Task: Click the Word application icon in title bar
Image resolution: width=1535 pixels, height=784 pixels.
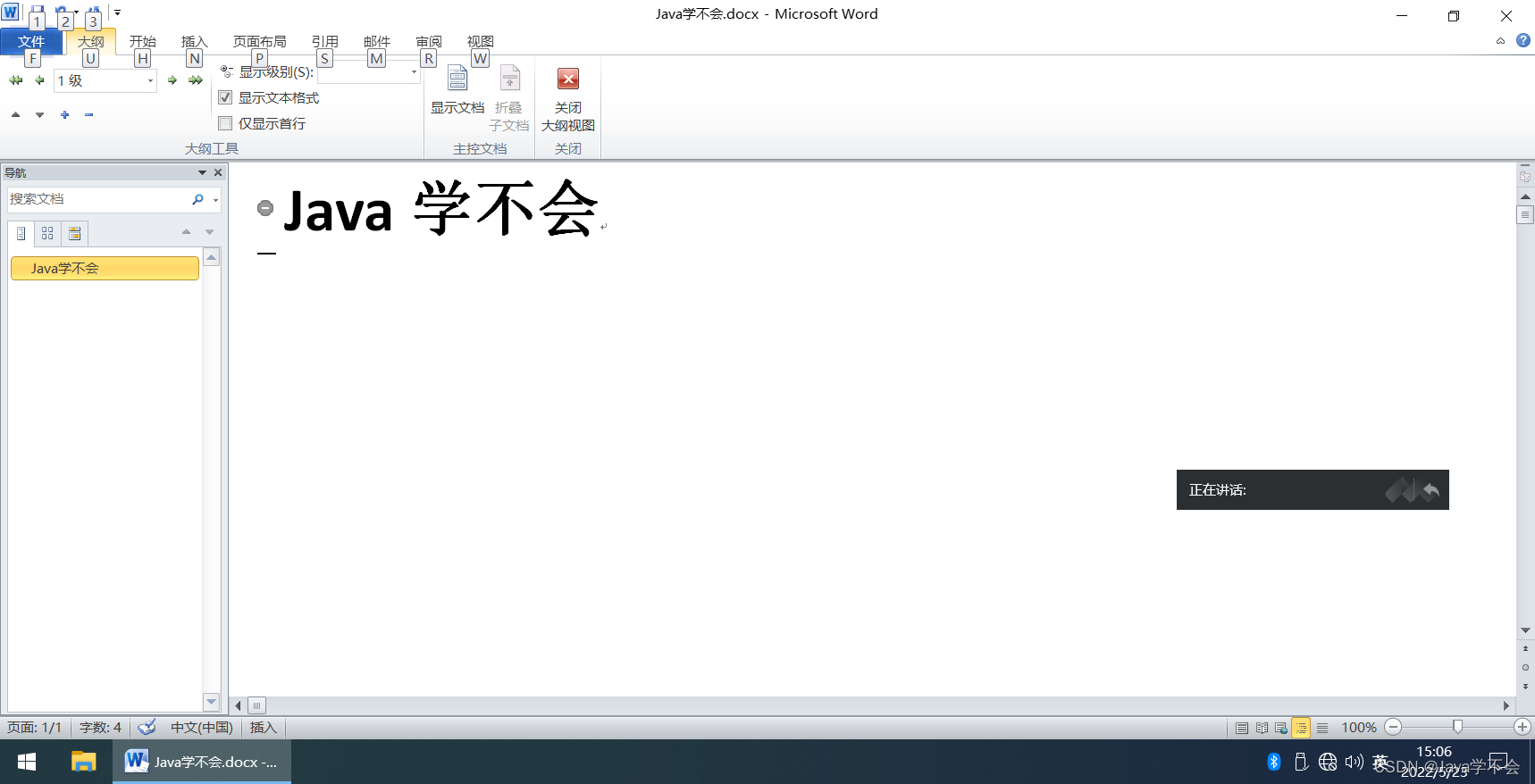Action: 10,13
